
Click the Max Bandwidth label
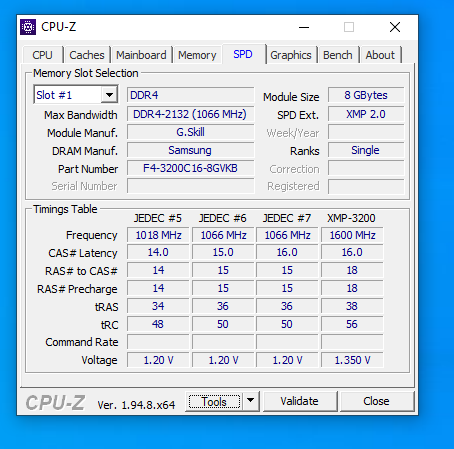click(81, 115)
